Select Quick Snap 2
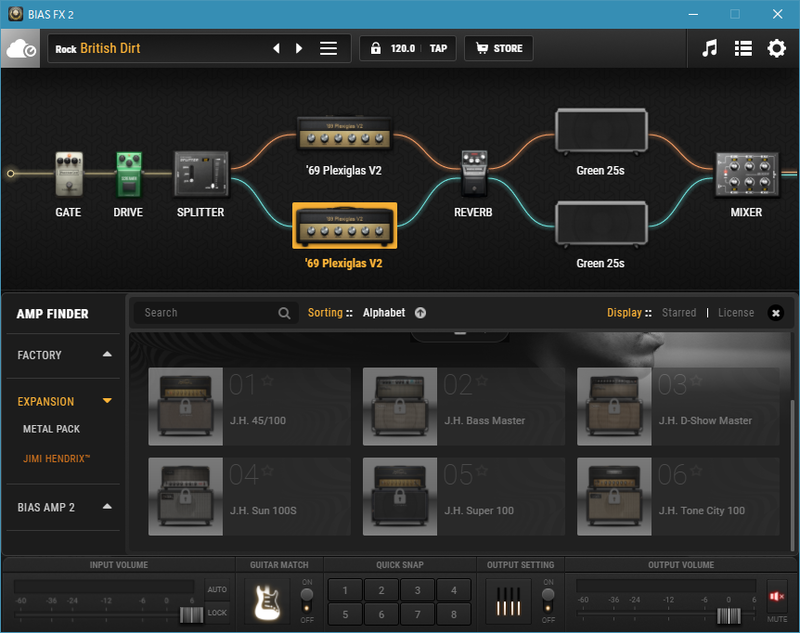Screen dimensions: 800x633 click(381, 590)
